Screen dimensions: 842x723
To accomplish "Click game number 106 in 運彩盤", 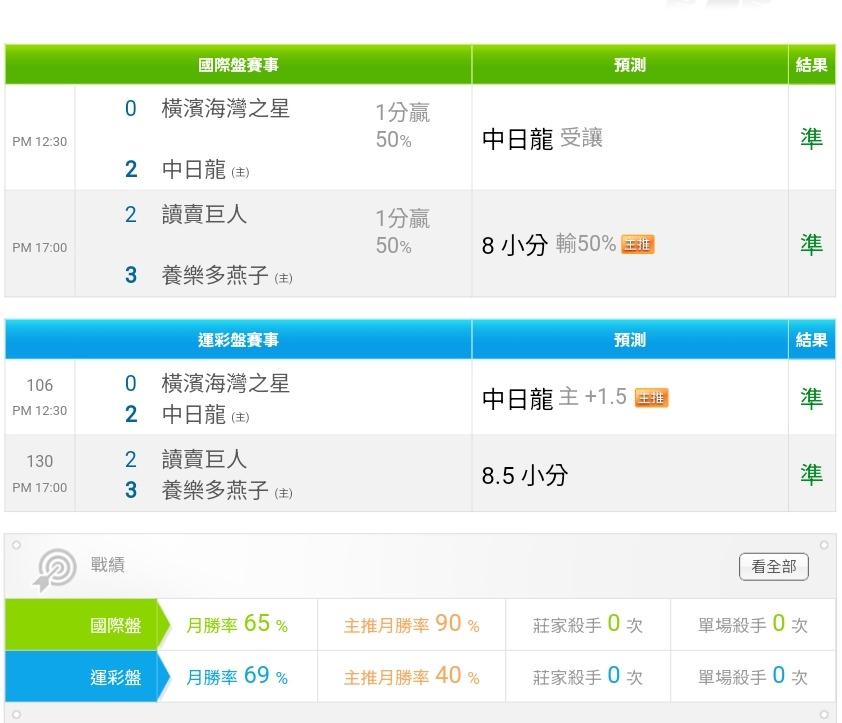I will coord(40,385).
